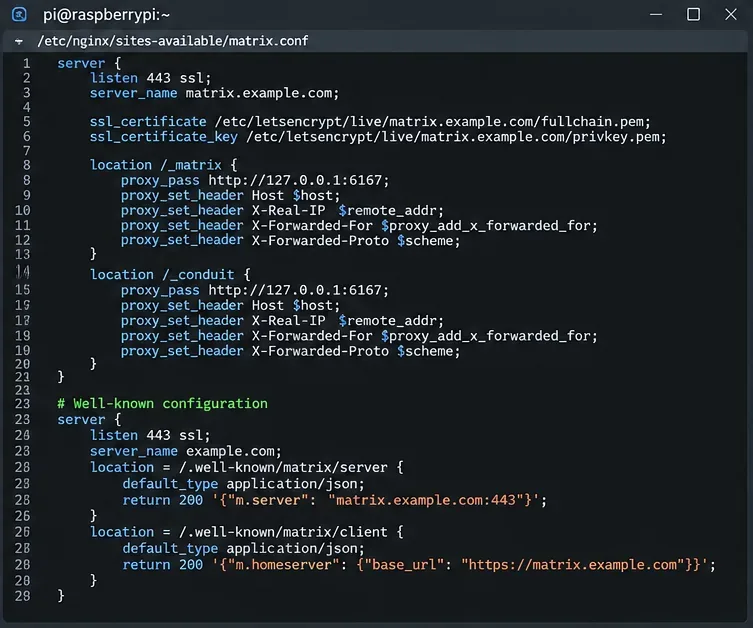Click the /.well-known/matrix/server location line

(247, 468)
